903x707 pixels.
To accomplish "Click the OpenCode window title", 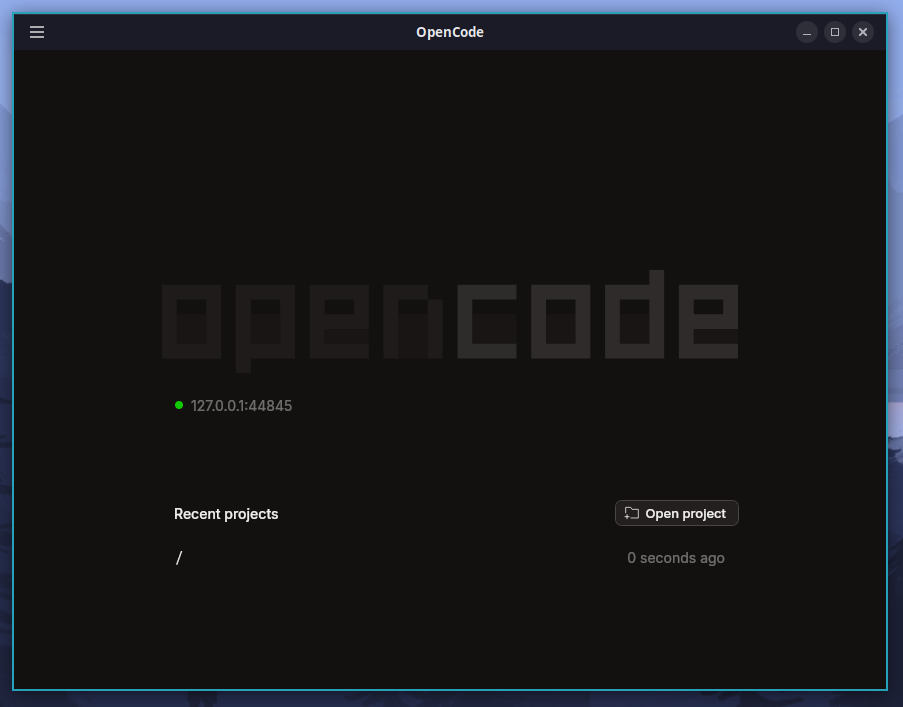I will (450, 32).
